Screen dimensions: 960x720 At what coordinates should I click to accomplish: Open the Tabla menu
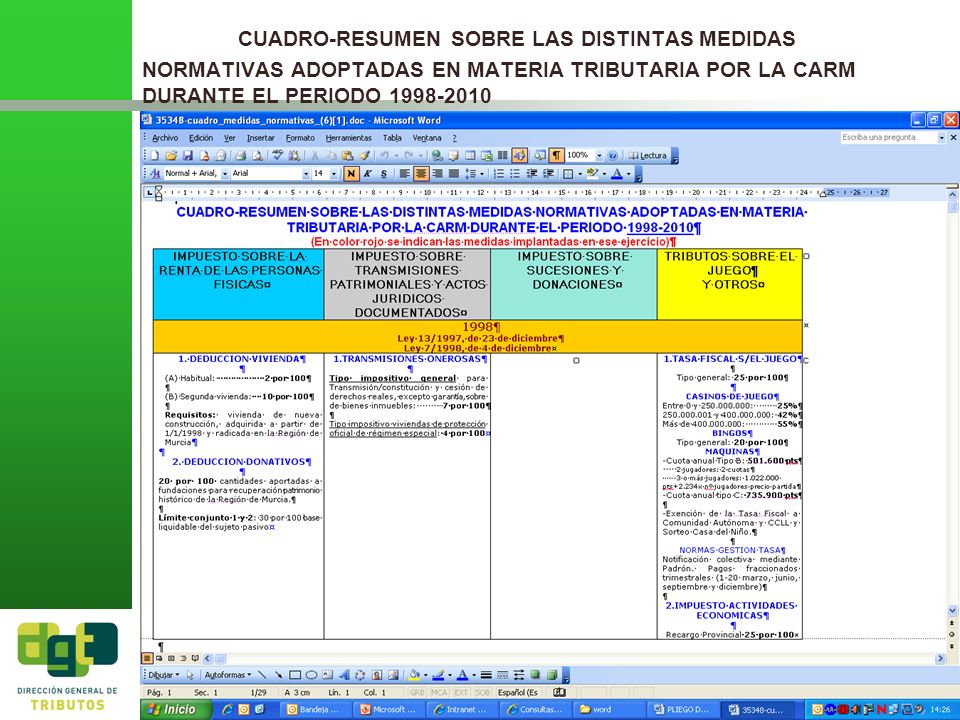392,138
